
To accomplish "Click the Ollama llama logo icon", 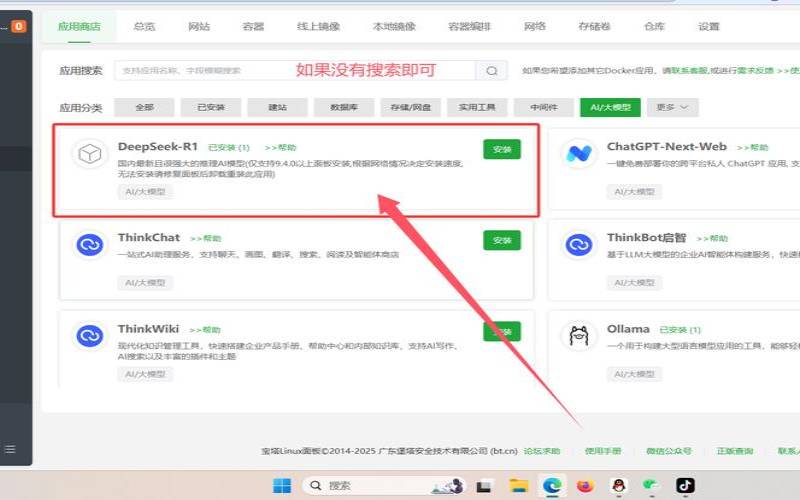I will 578,336.
